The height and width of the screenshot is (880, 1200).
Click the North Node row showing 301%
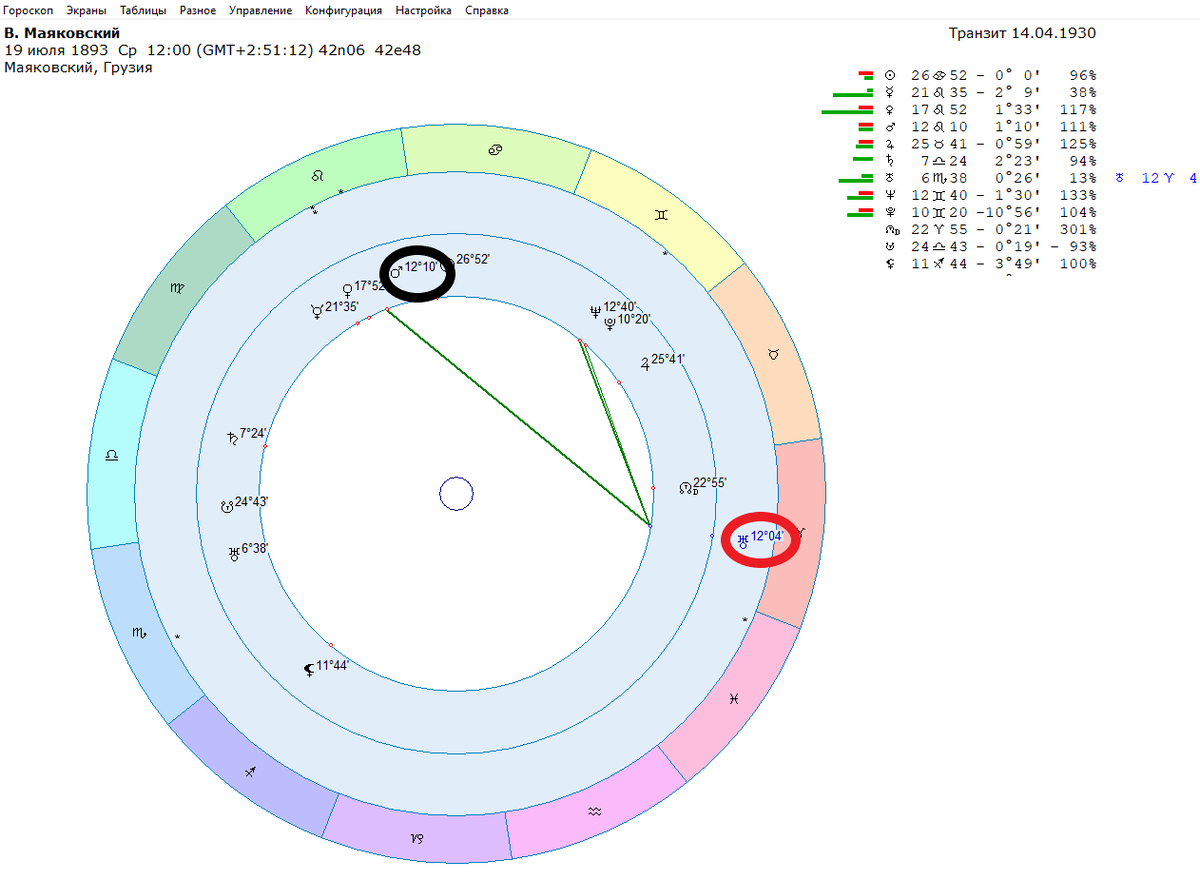(x=990, y=230)
